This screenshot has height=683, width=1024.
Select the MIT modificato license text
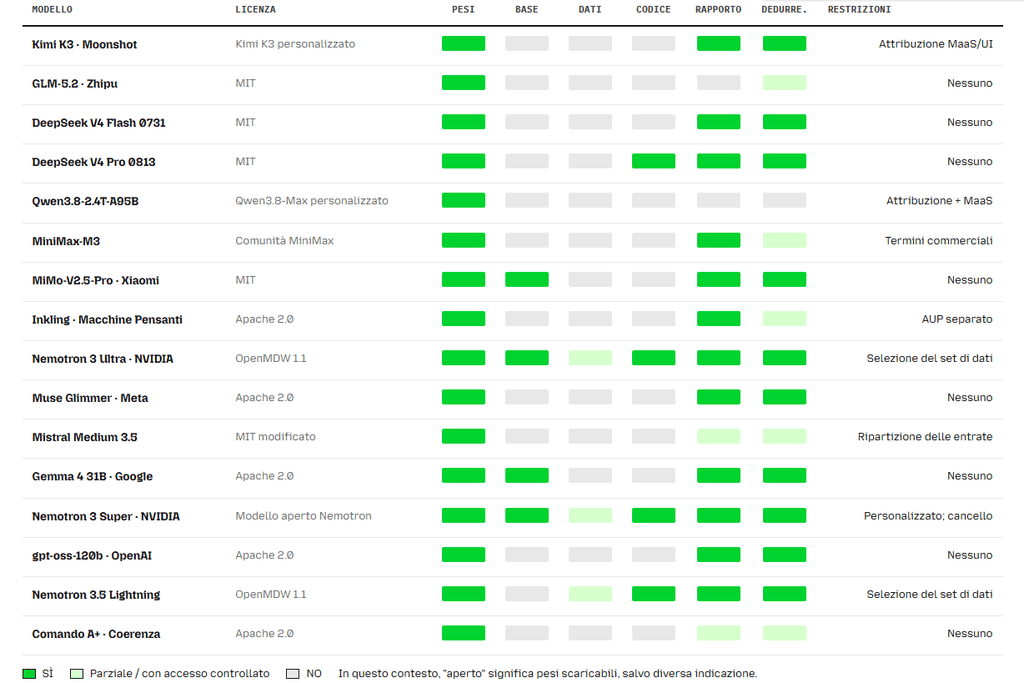click(x=275, y=436)
